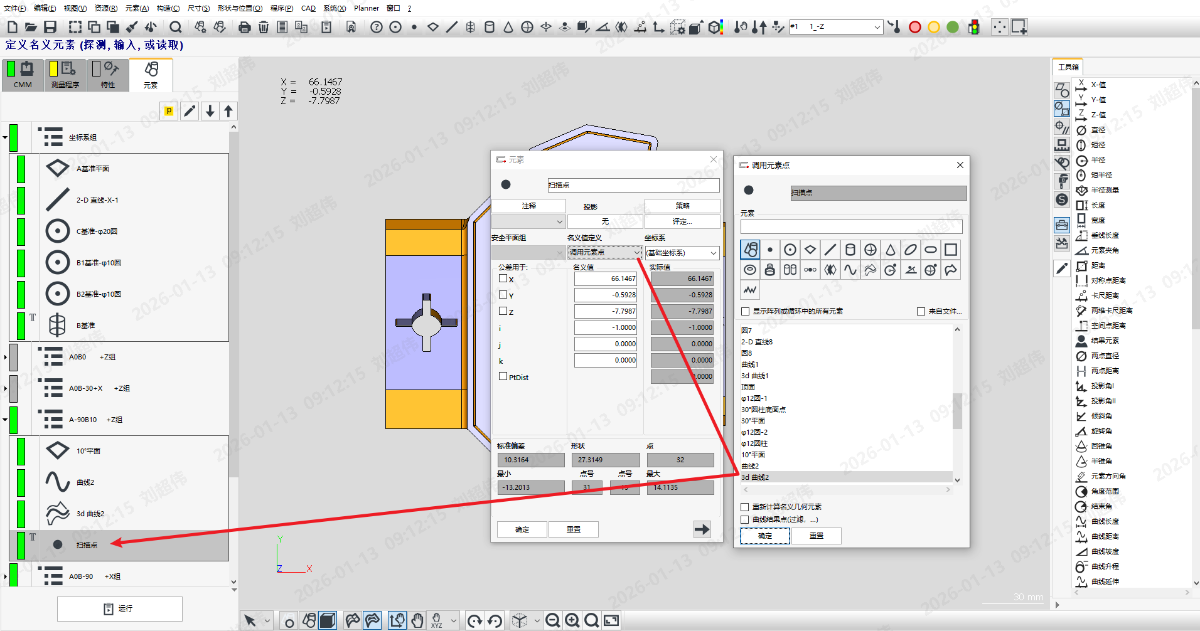Click the red status light in the toolbar
Image resolution: width=1200 pixels, height=631 pixels.
[x=914, y=27]
